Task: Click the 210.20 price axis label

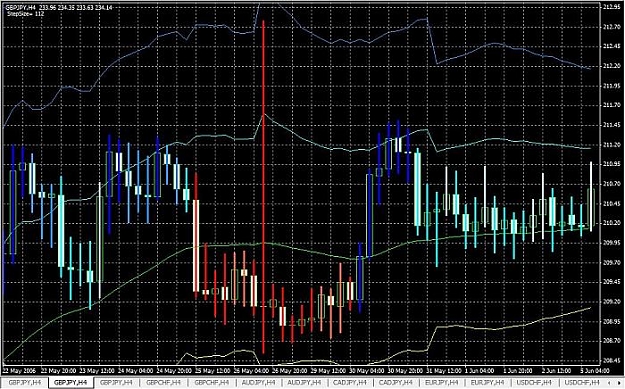Action: coord(611,223)
